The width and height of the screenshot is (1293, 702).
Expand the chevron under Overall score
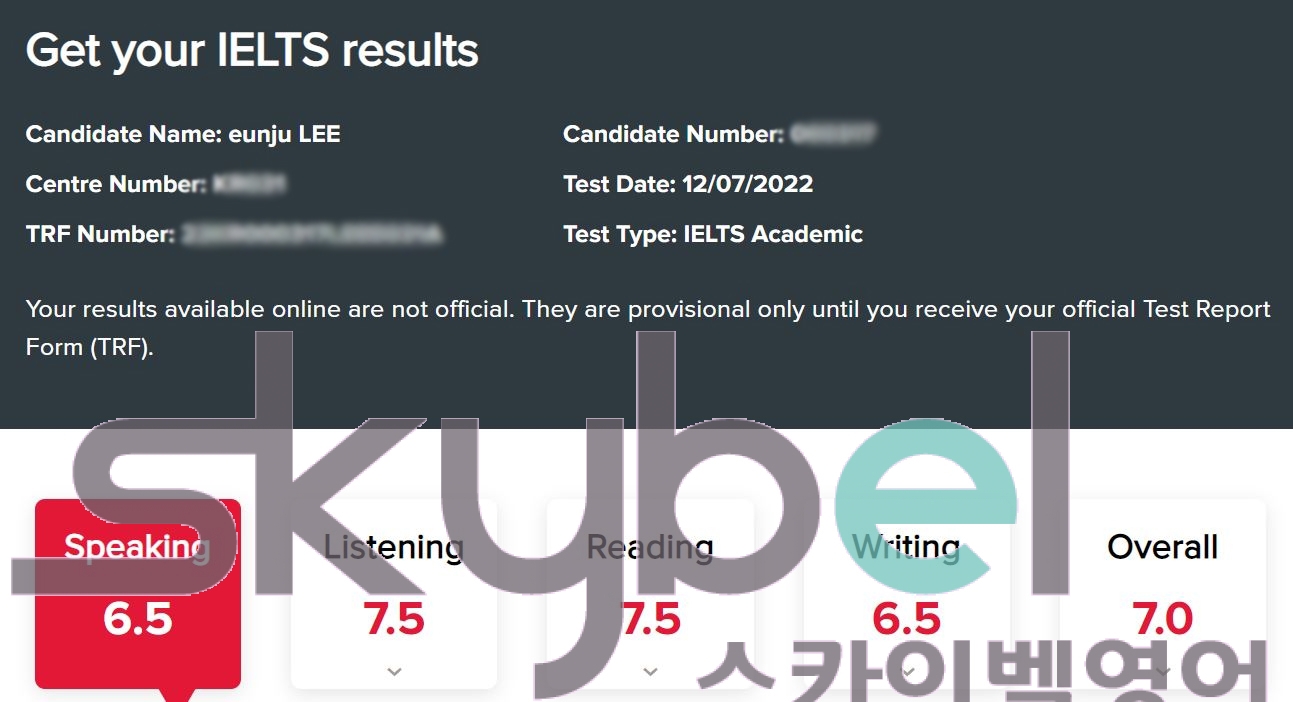[1163, 672]
